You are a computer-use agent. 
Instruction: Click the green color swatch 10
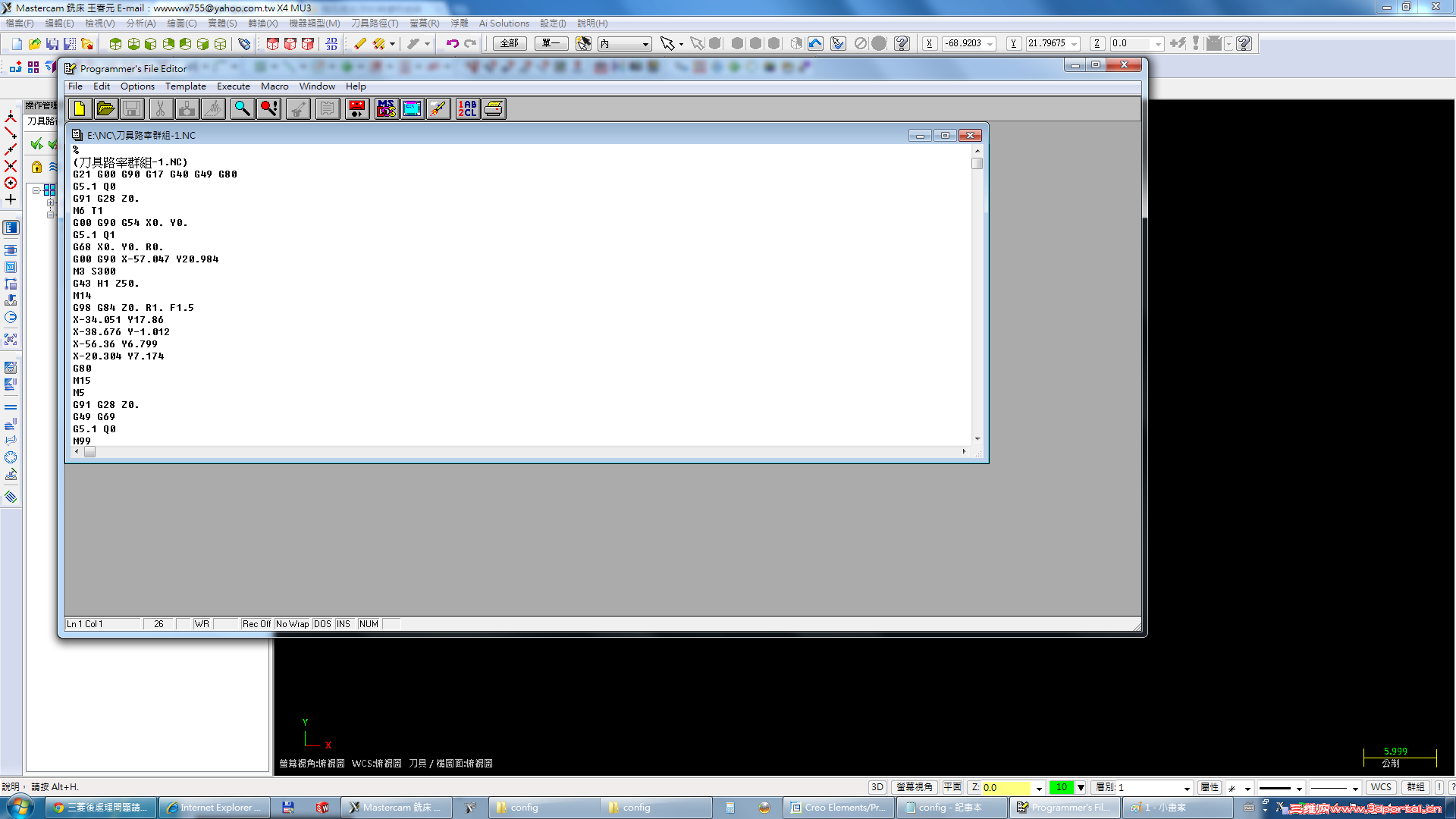[1061, 788]
